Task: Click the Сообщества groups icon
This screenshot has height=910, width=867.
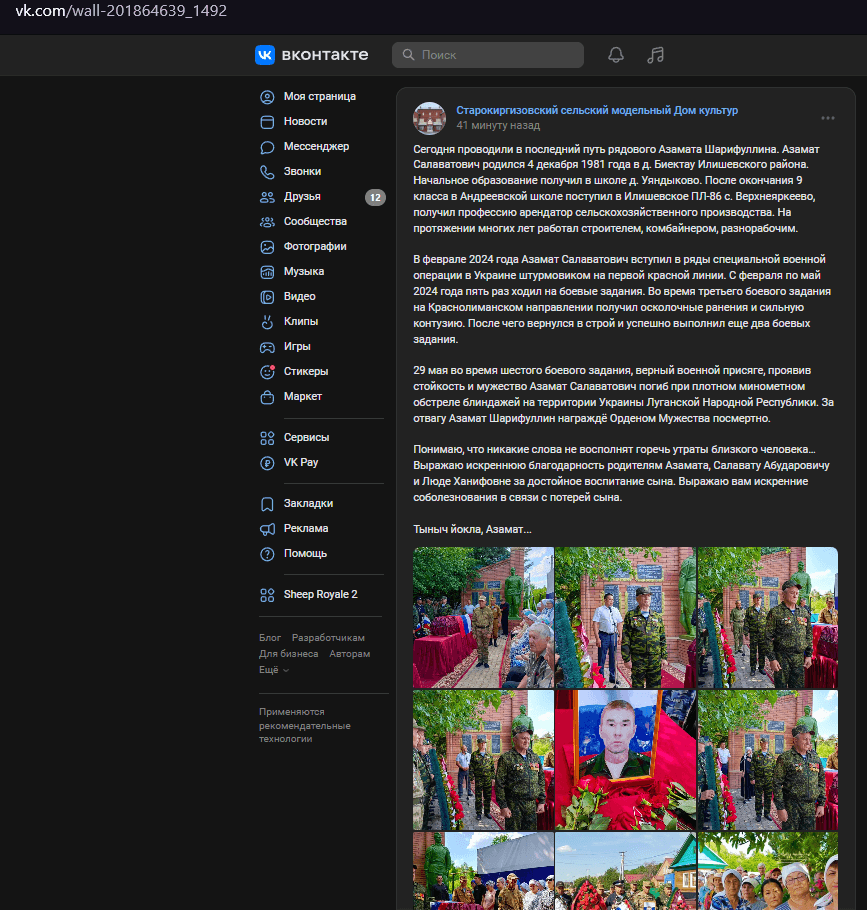Action: point(267,222)
